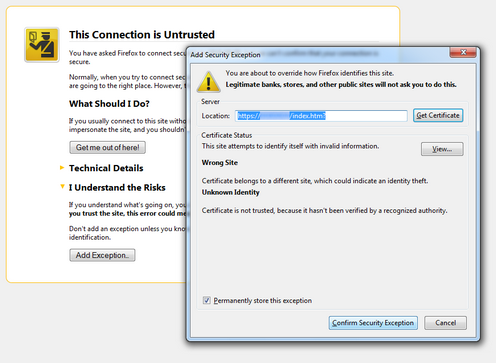Collapse the I Understand the Risks section
Viewport: 496px width, 363px height.
coord(62,187)
